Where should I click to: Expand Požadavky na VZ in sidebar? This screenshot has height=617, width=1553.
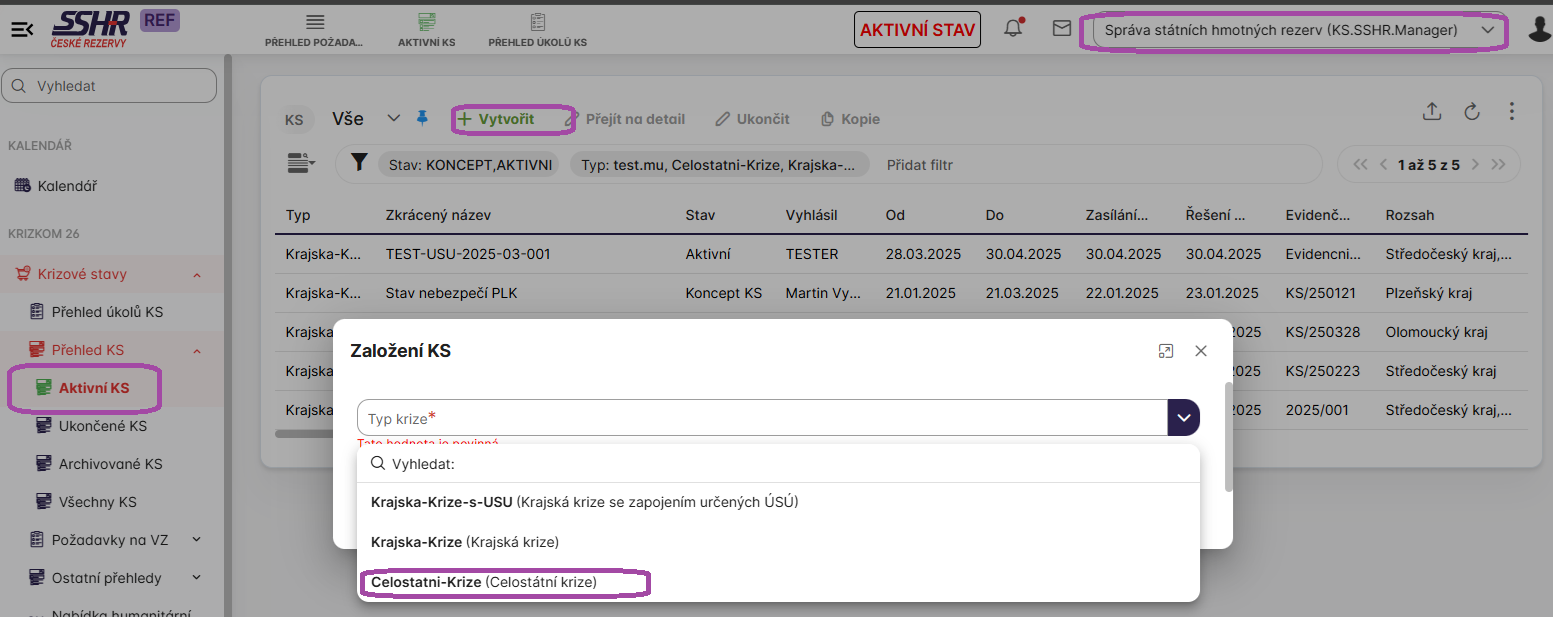(197, 540)
